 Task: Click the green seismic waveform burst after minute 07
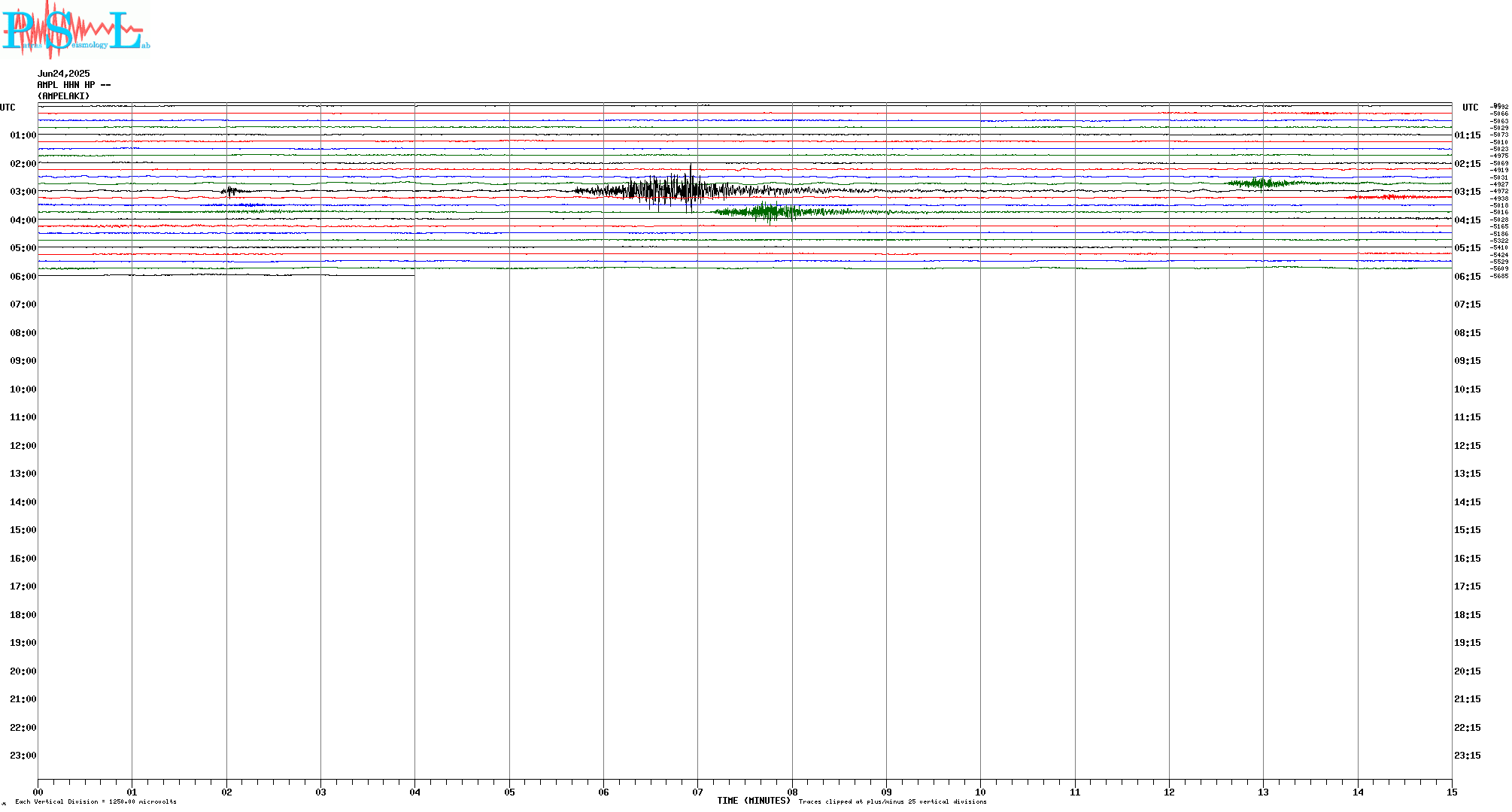782,212
